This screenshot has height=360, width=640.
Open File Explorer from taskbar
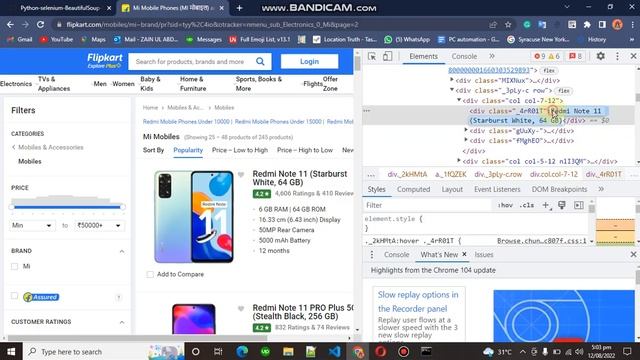(x=288, y=351)
